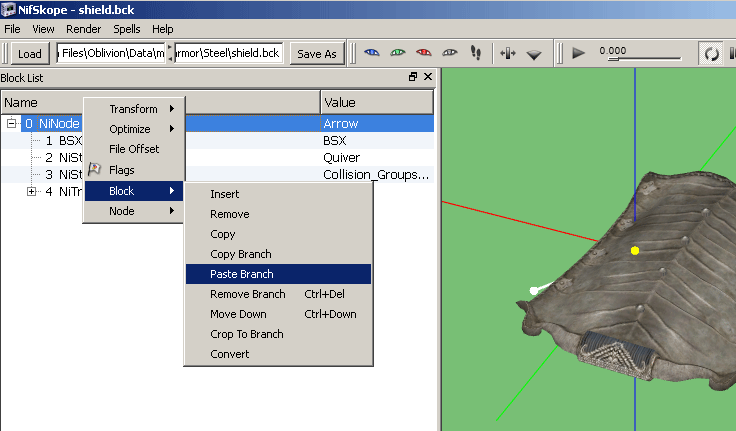The image size is (736, 431).
Task: Close the Block List panel
Action: (x=428, y=77)
